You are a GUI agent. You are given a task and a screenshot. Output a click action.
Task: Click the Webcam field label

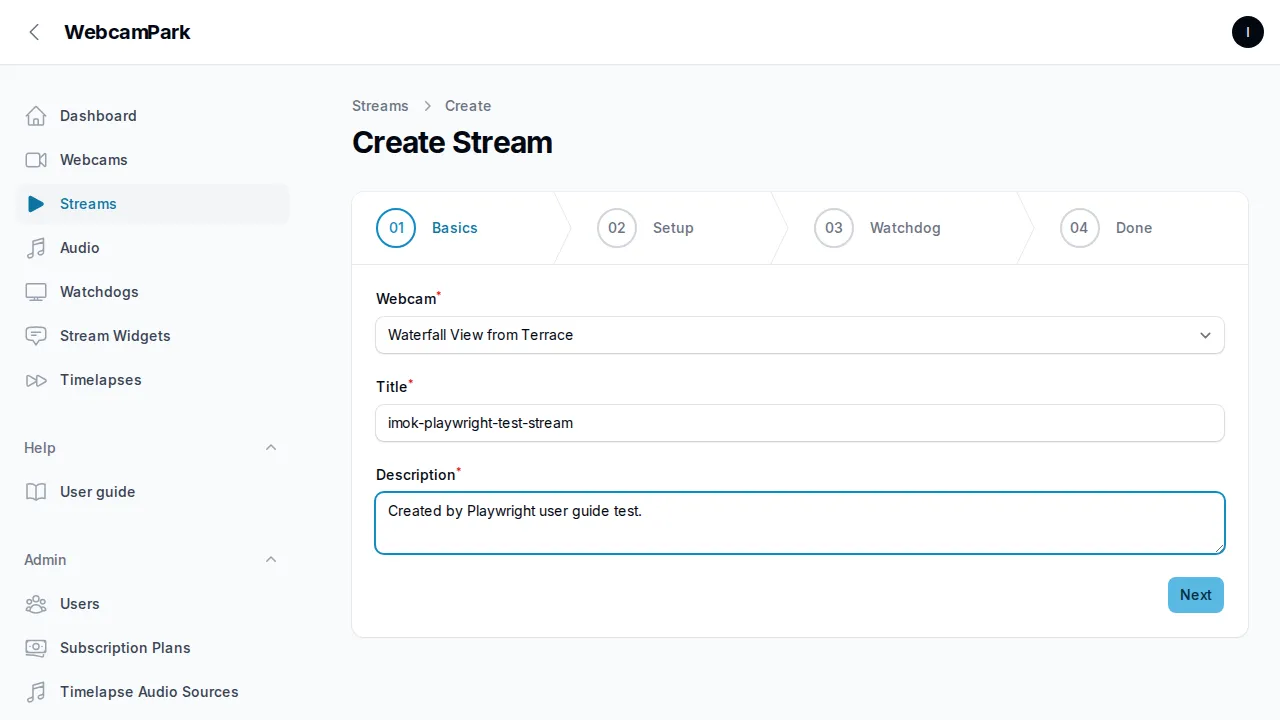pos(406,299)
